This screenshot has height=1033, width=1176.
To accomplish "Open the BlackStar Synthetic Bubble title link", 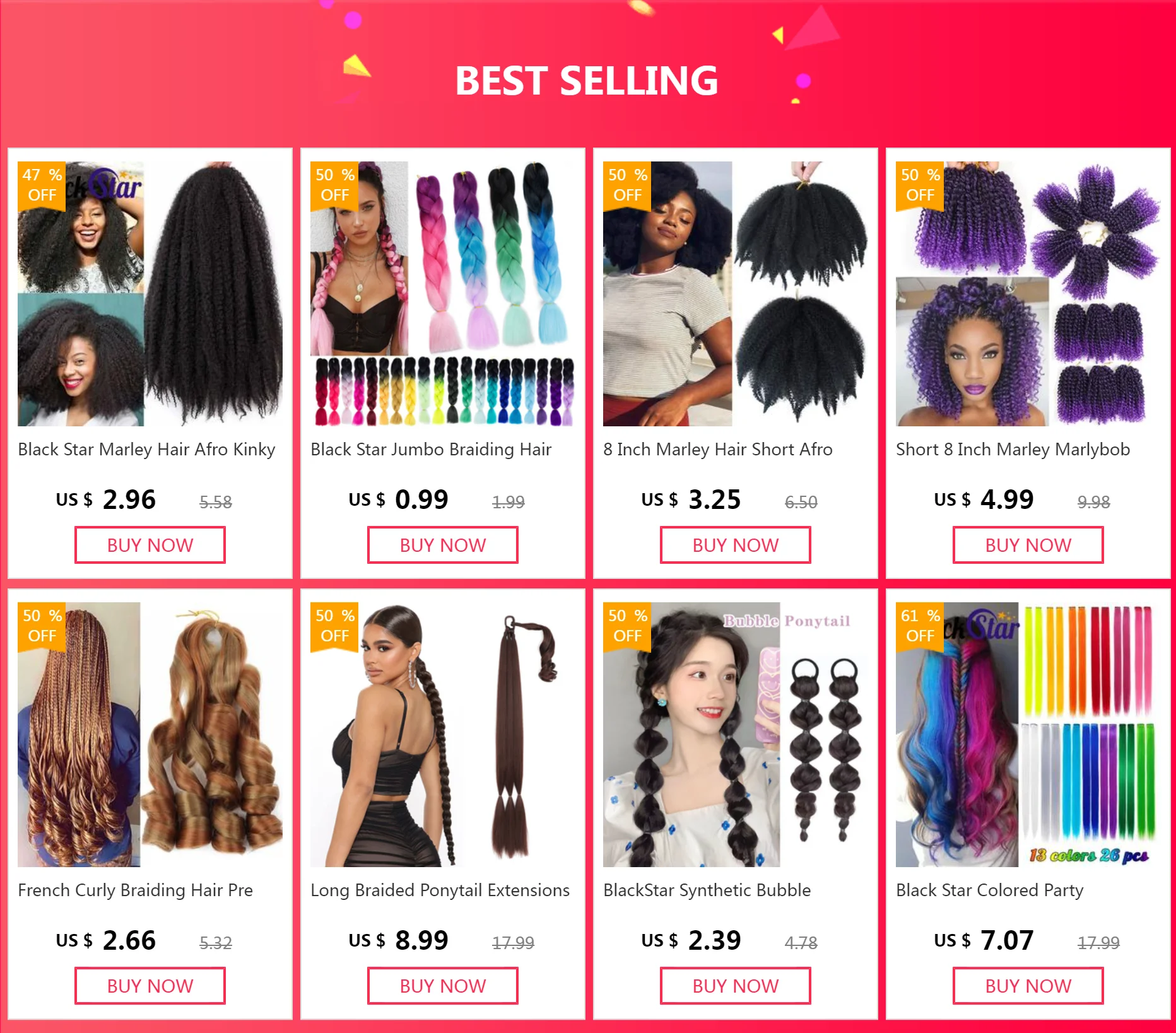I will 707,890.
